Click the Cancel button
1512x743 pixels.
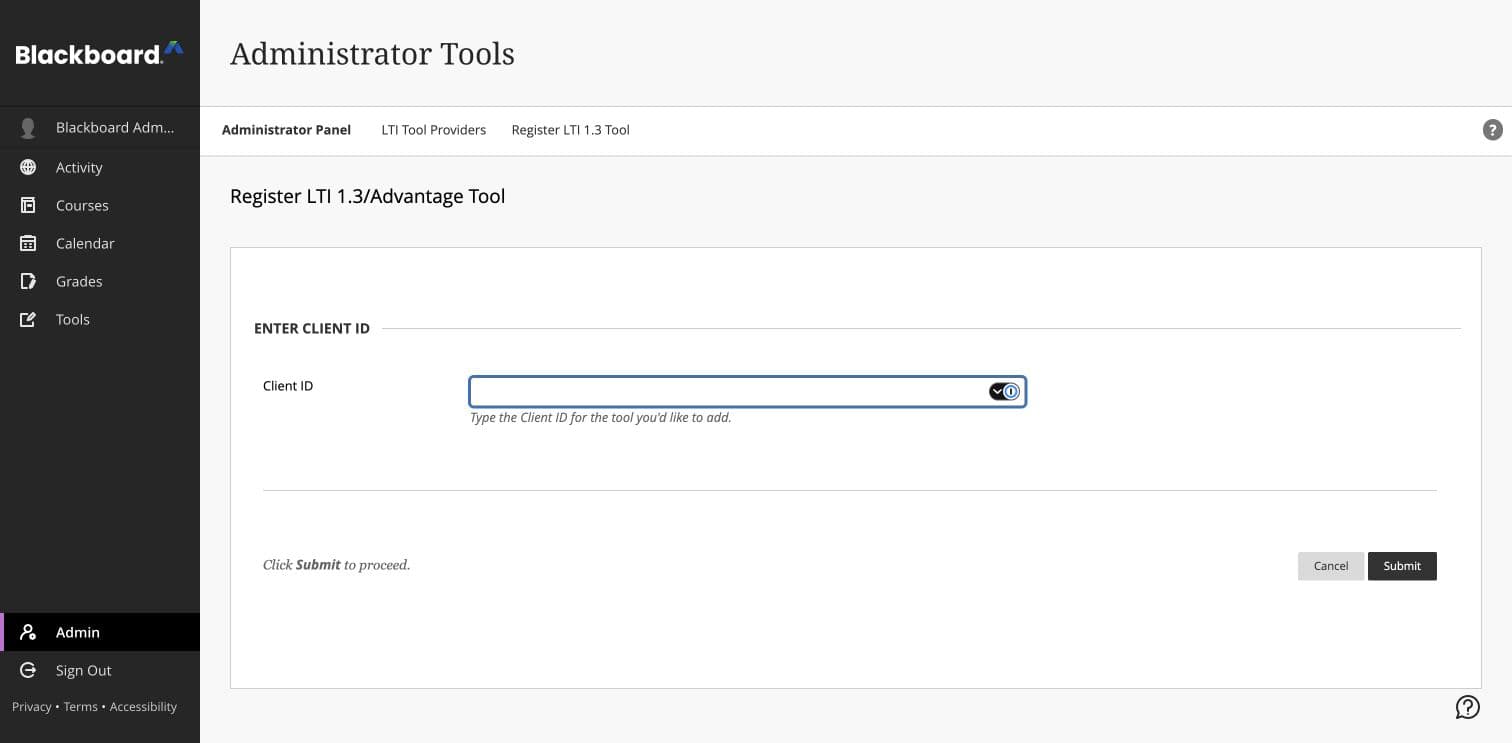click(1331, 566)
